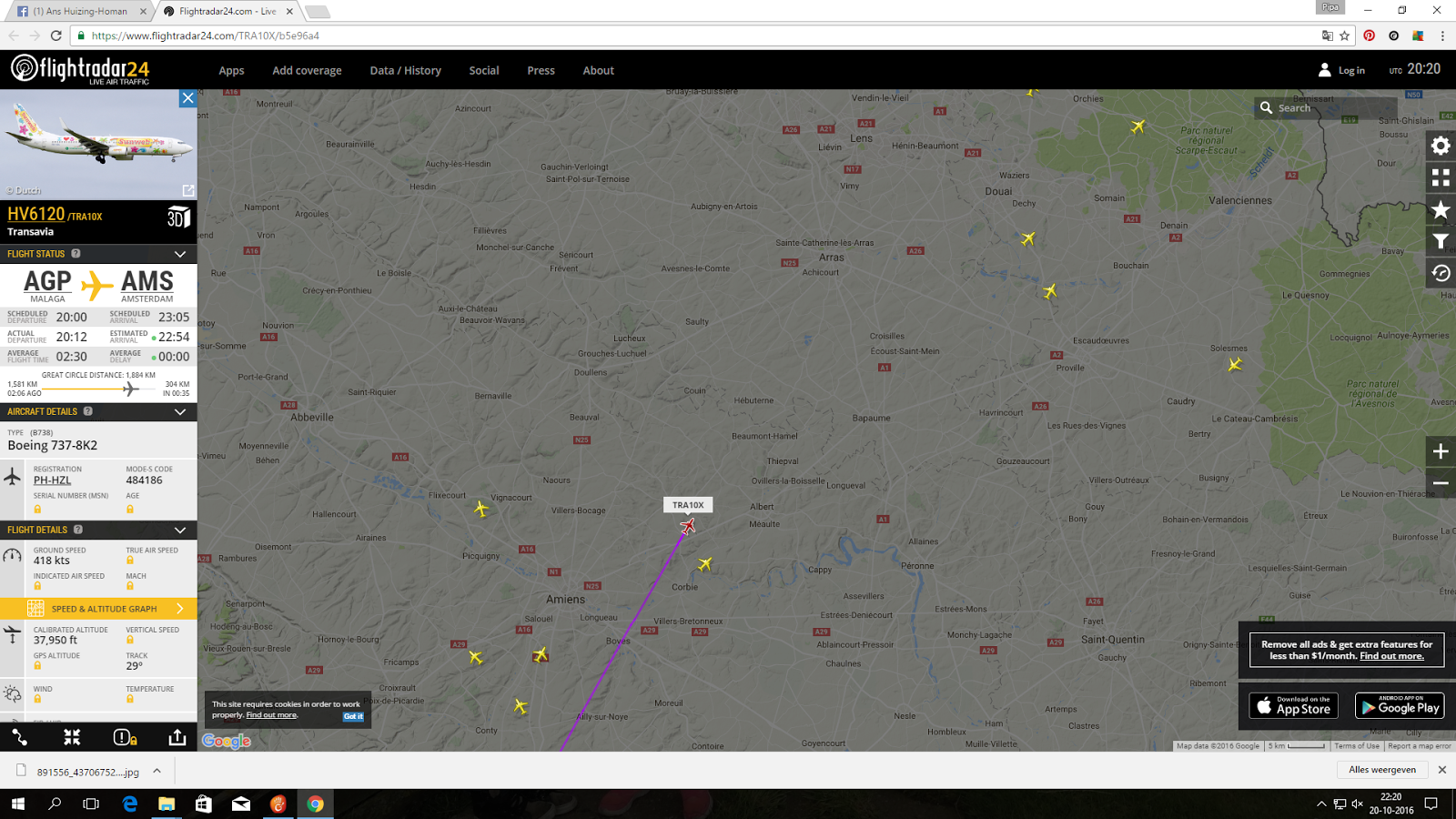
Task: Switch to the Facebook Ans Huizing-Homan tab
Action: (x=78, y=12)
